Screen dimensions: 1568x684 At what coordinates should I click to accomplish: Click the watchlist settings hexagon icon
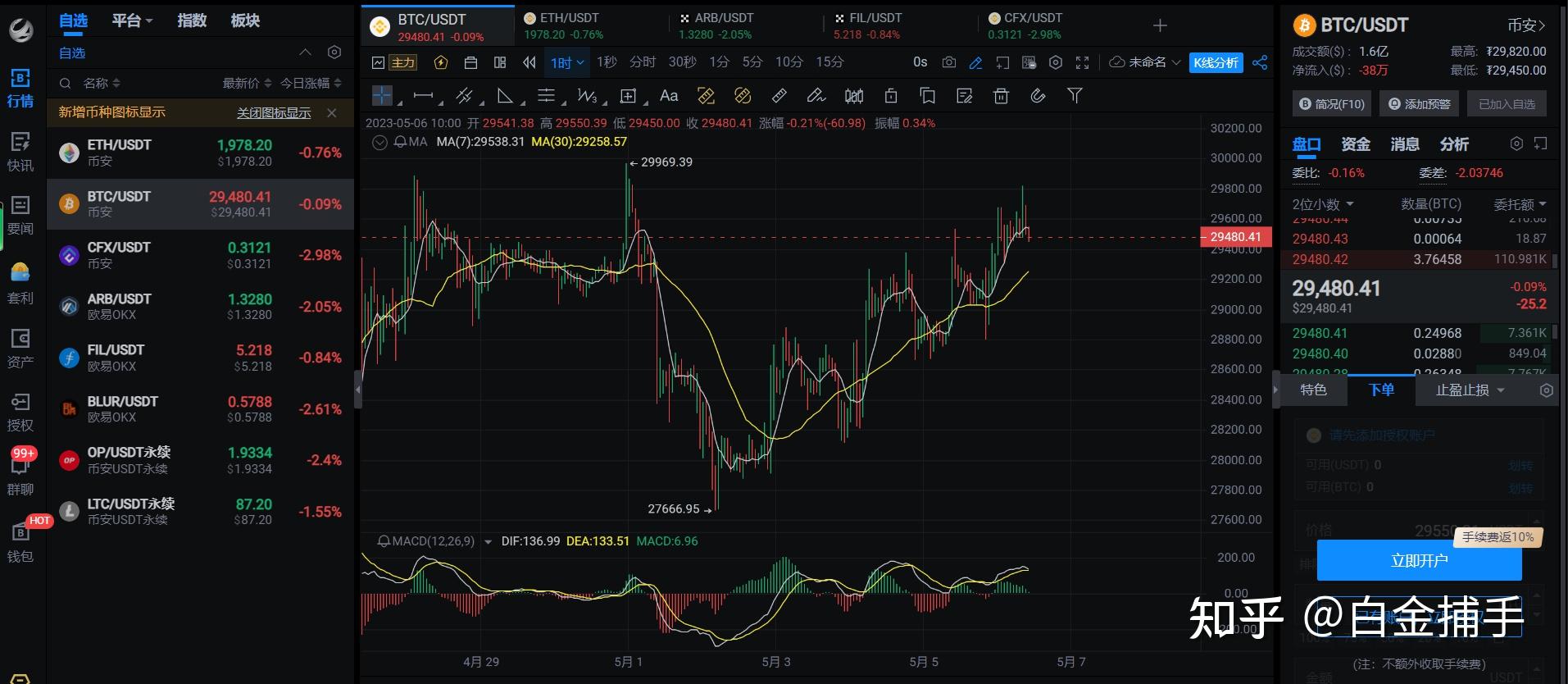334,52
